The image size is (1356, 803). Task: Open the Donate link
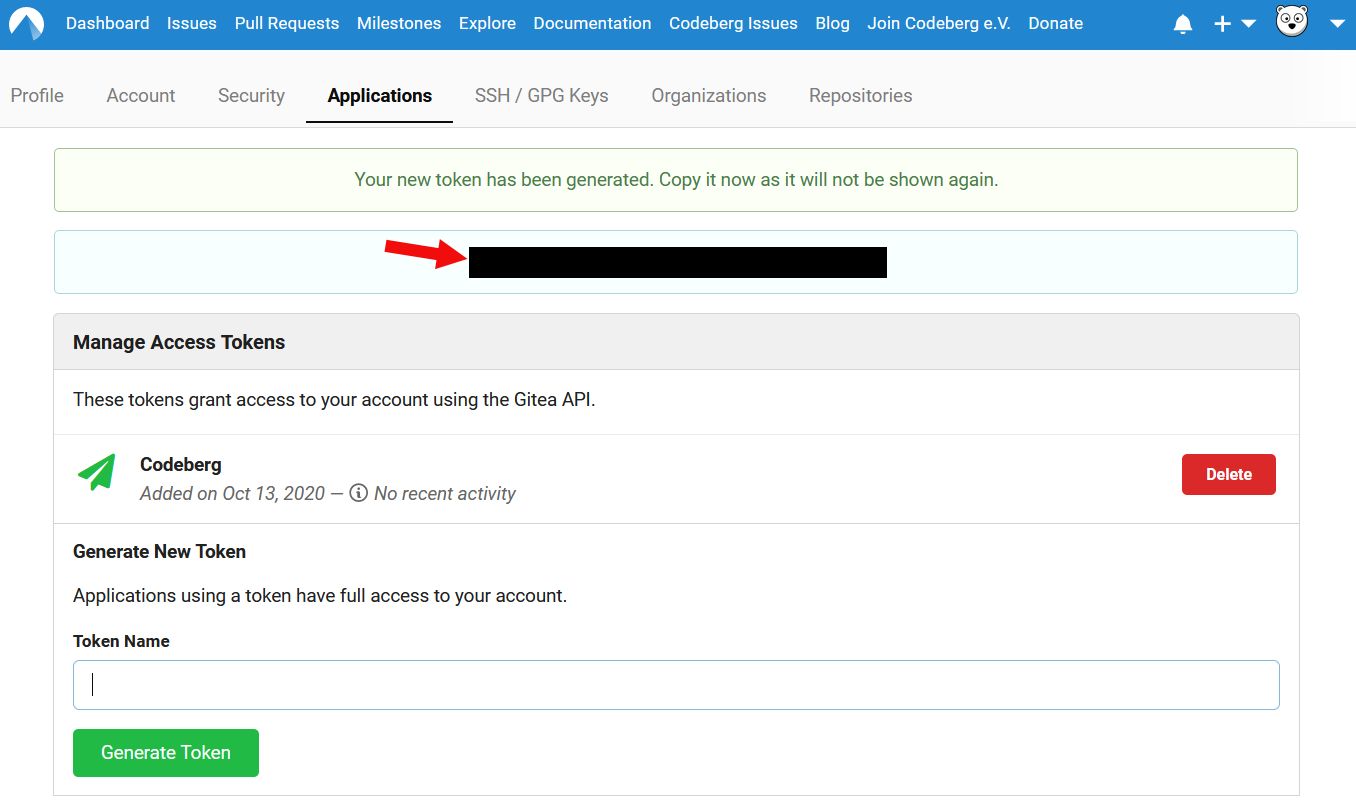(1055, 23)
